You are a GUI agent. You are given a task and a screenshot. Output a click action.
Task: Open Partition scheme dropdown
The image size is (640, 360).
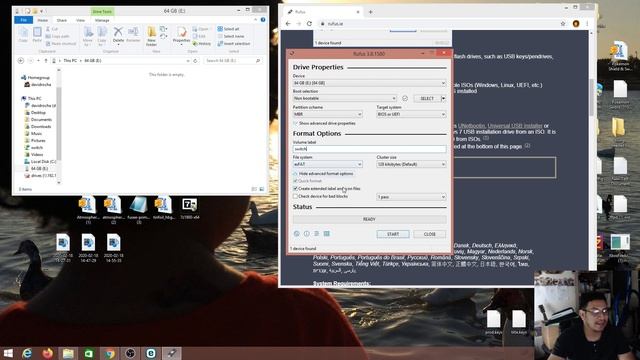point(327,114)
